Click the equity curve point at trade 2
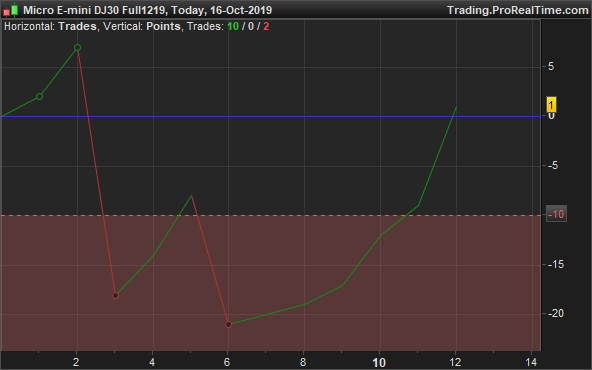The image size is (592, 370). click(77, 48)
